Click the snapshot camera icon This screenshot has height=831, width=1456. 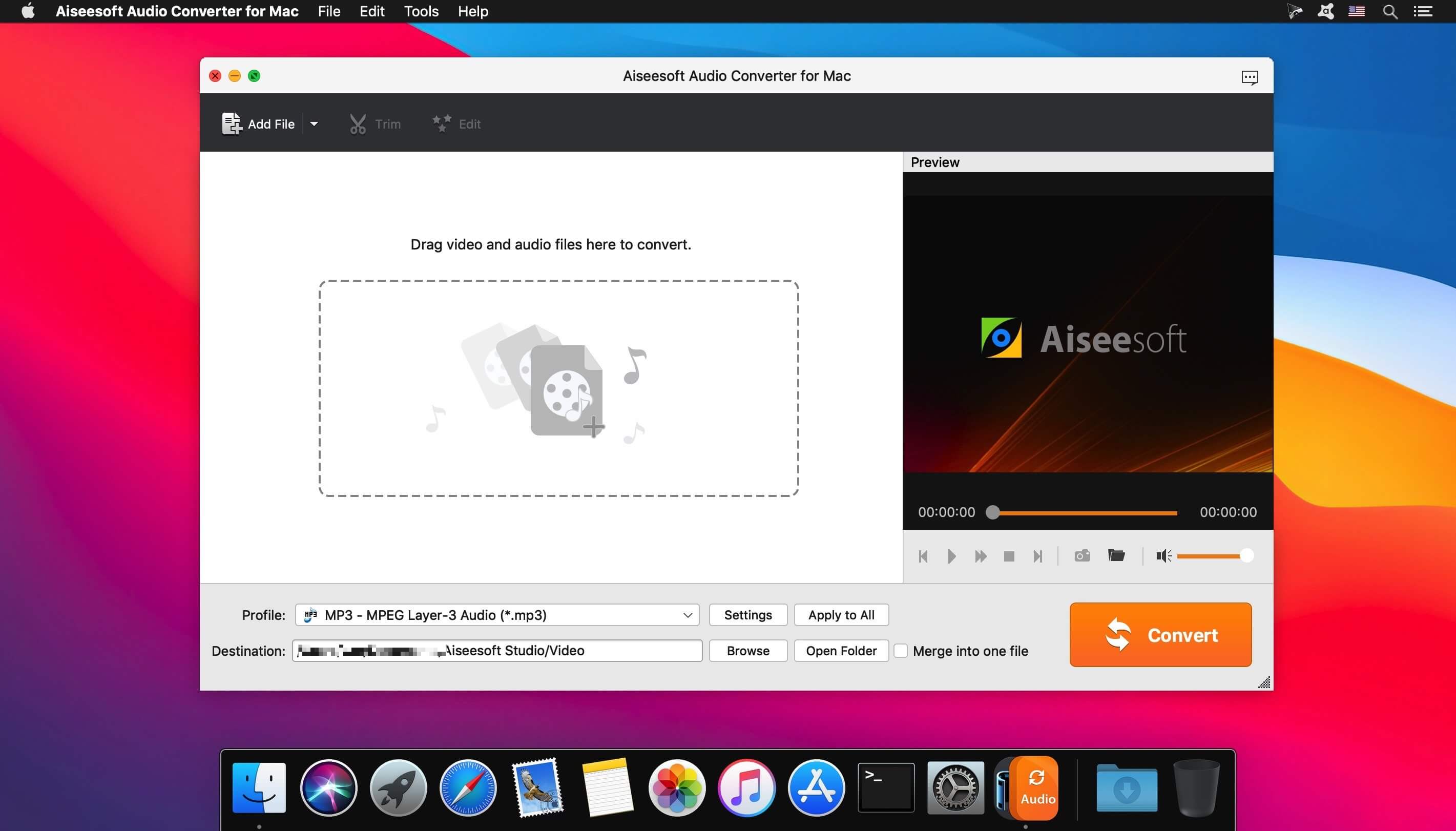click(1081, 556)
